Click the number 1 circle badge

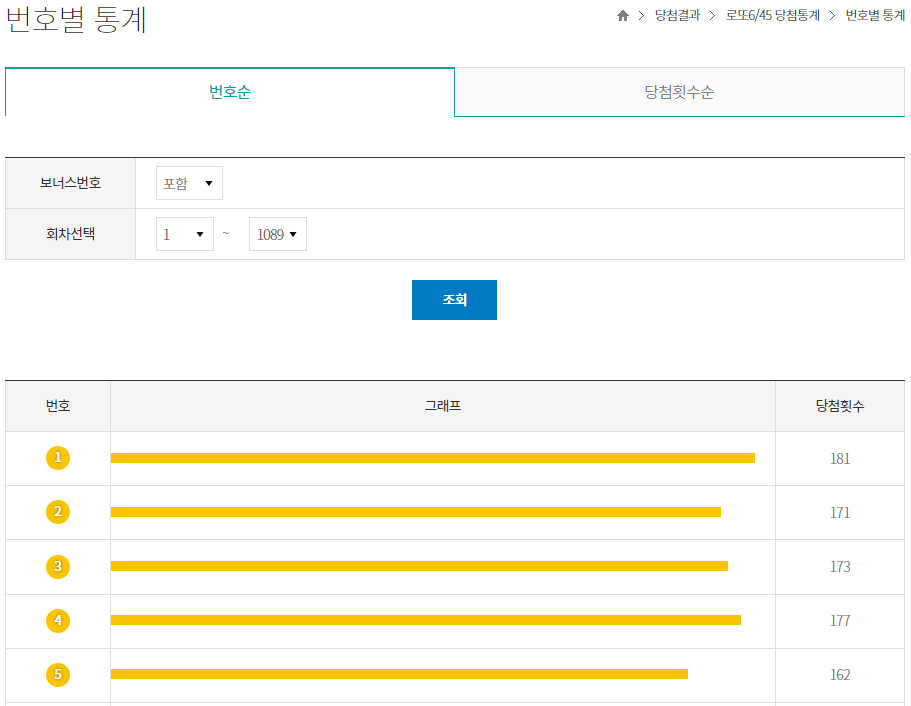coord(58,457)
